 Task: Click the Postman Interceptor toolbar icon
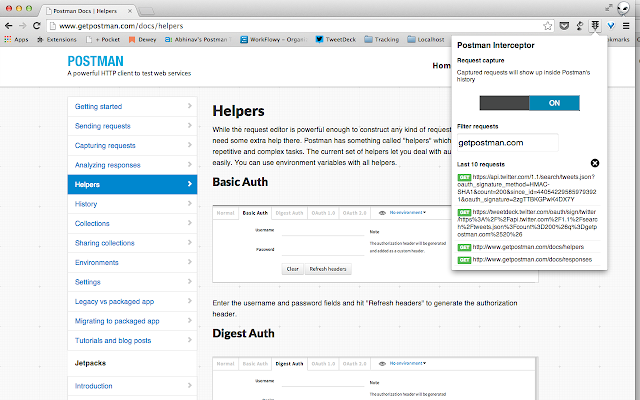tap(595, 26)
